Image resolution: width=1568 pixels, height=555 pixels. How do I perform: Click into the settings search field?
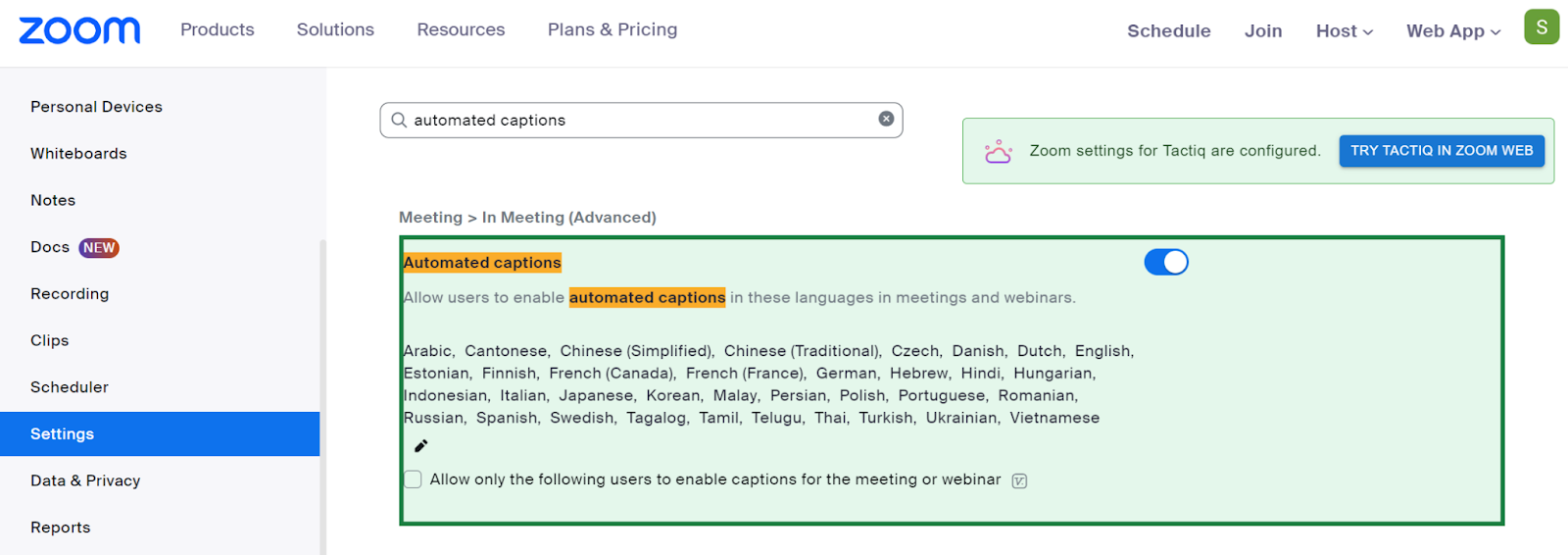point(641,120)
